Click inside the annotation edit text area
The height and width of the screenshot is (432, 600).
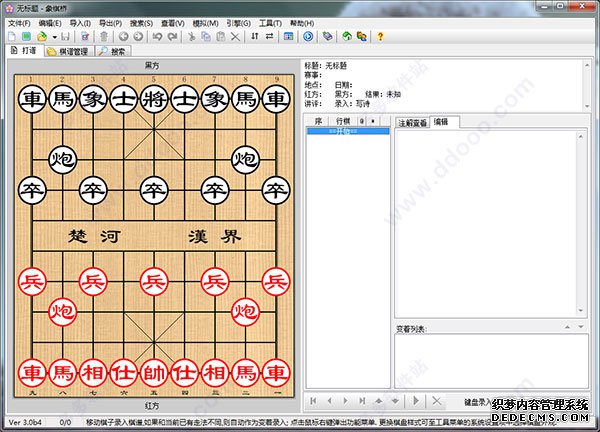(486, 223)
